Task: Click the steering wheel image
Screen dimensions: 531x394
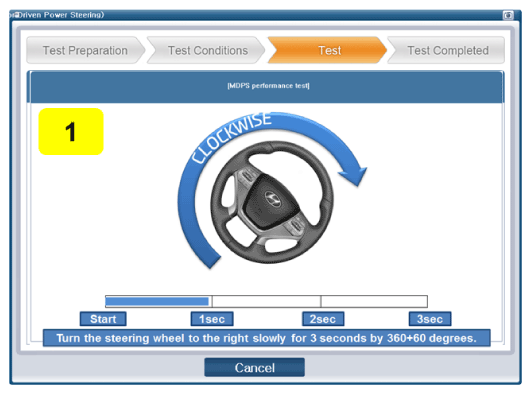Action: pos(272,202)
